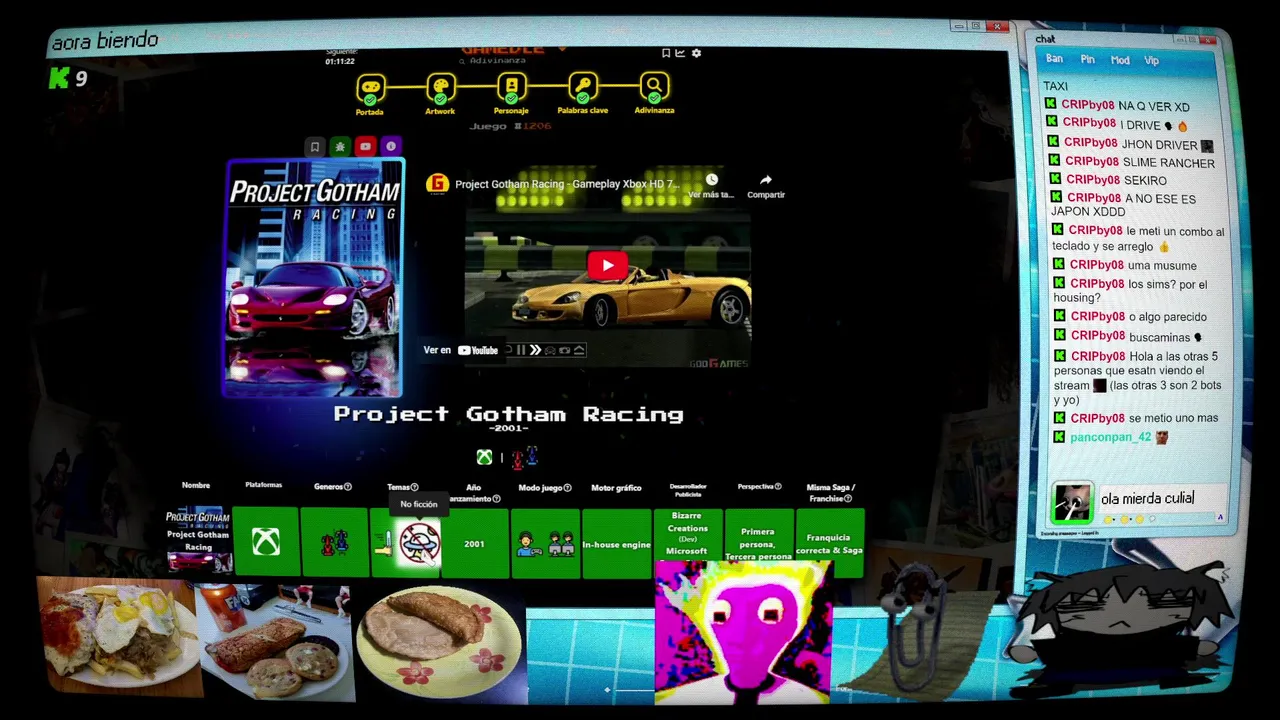
Task: Click the Franquicia correcta & Saga tile
Action: pos(829,543)
